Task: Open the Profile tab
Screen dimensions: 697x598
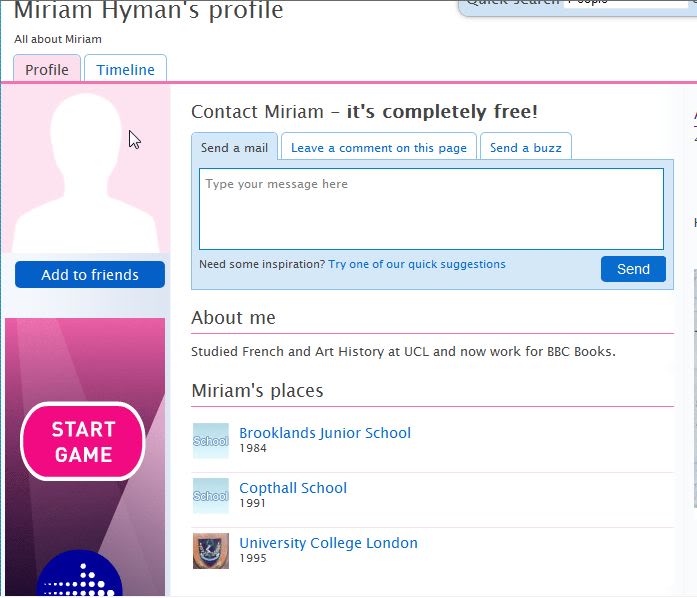Action: click(x=47, y=68)
